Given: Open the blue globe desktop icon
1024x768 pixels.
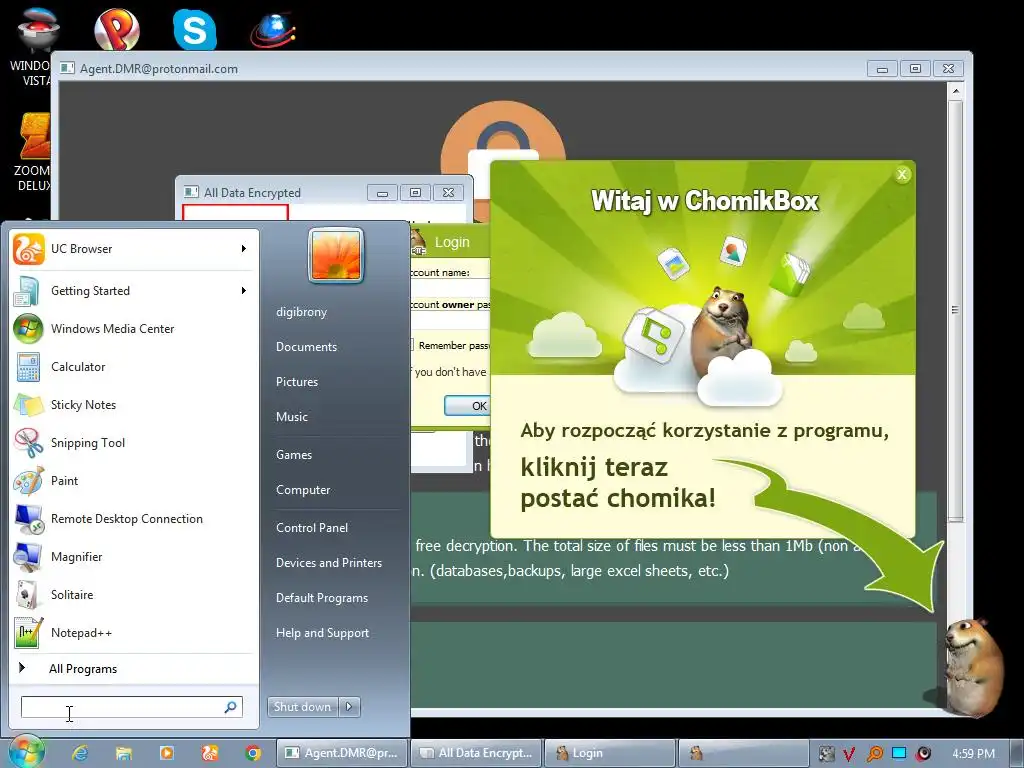Looking at the screenshot, I should [274, 30].
